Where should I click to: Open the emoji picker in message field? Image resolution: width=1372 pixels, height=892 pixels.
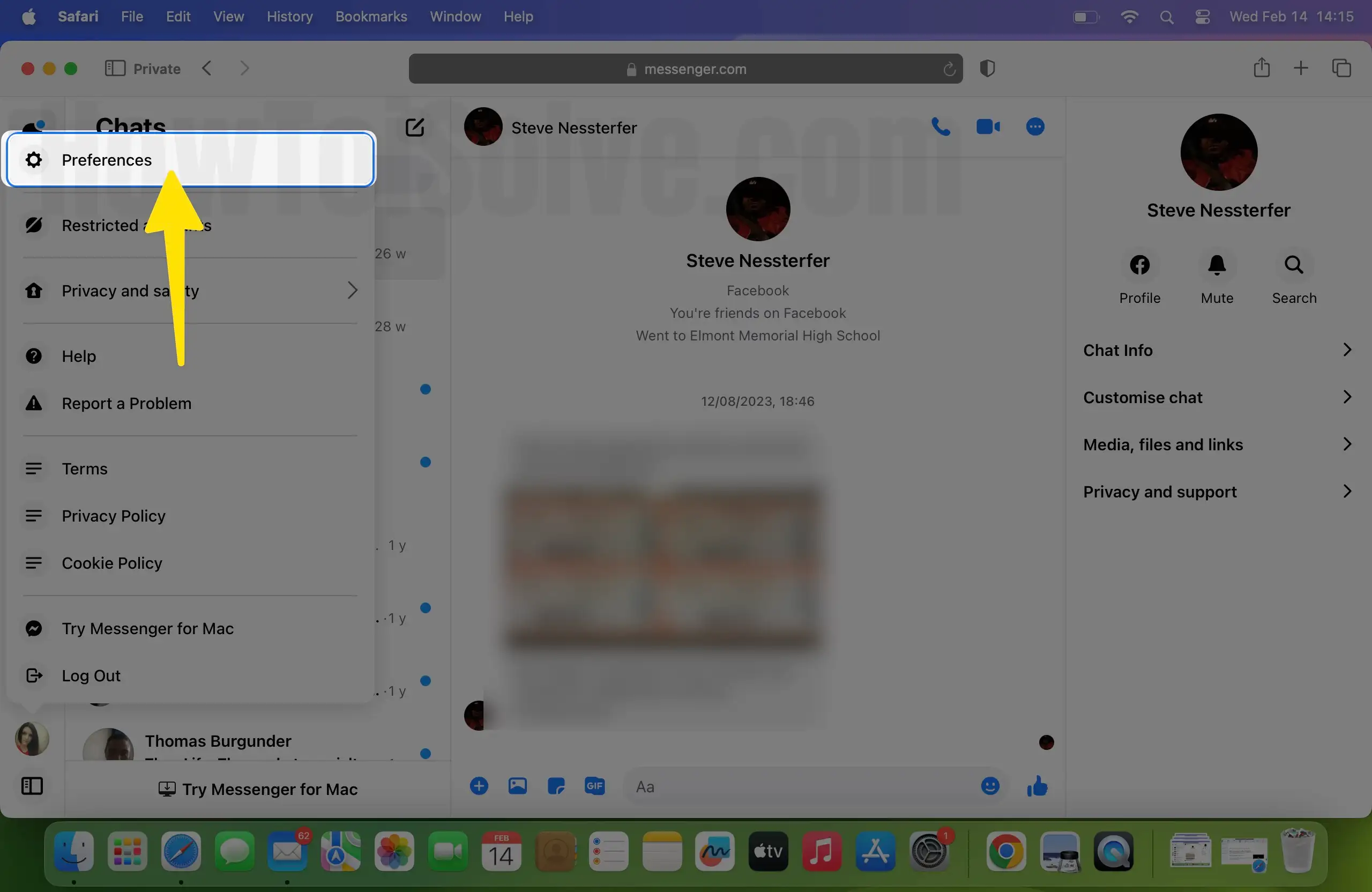click(x=990, y=786)
